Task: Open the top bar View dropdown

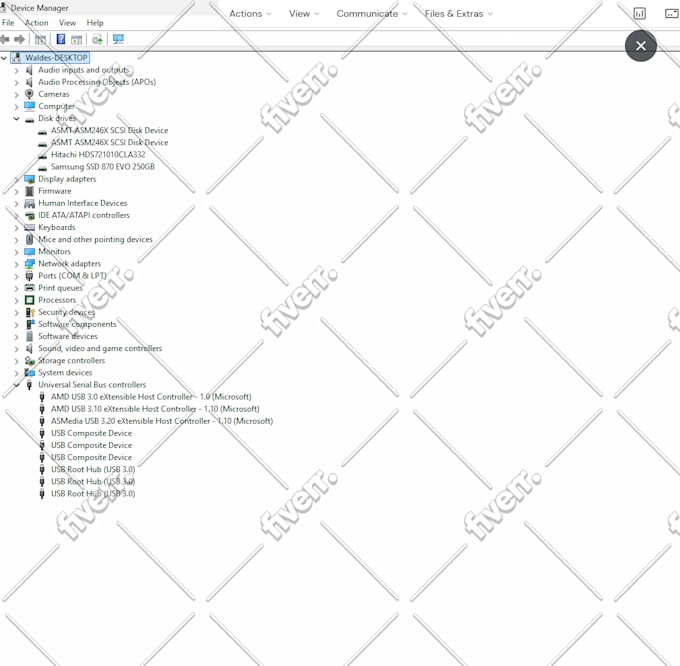Action: click(304, 14)
